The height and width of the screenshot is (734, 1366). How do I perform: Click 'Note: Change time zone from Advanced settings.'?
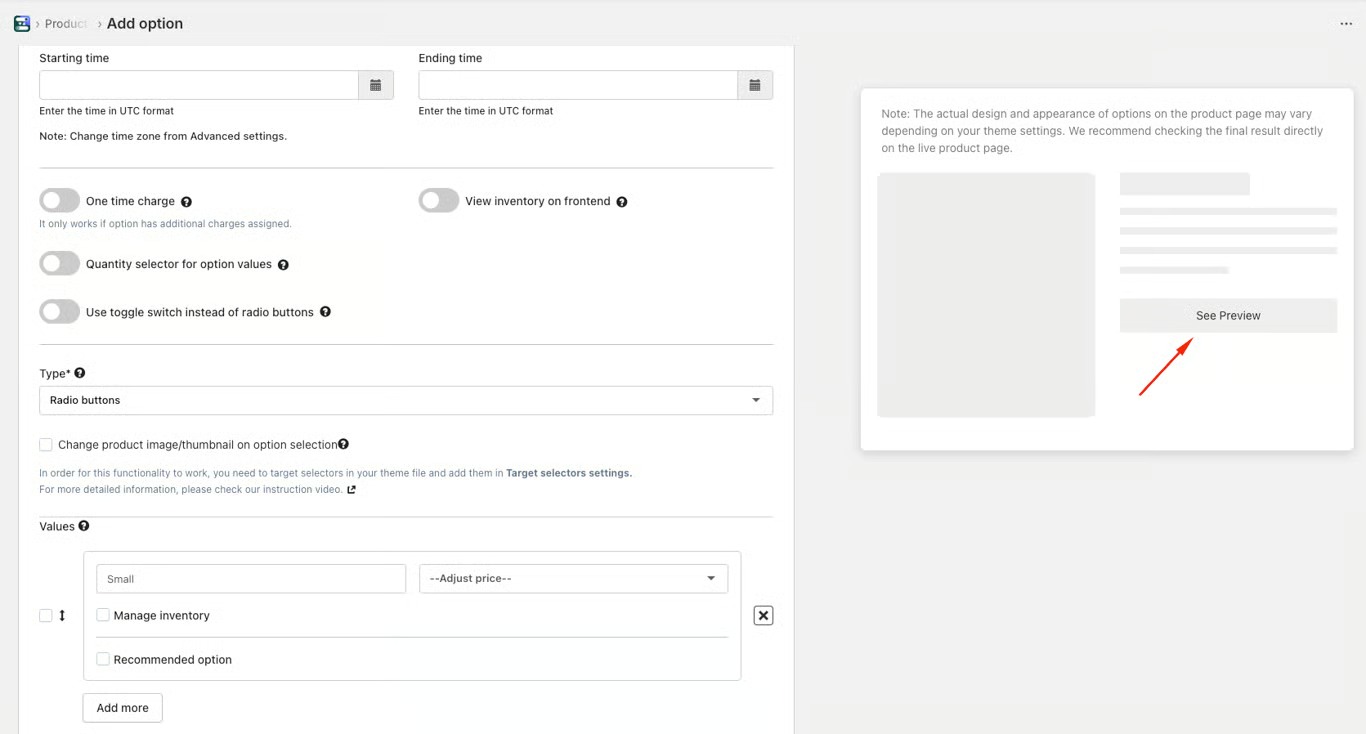coord(163,136)
